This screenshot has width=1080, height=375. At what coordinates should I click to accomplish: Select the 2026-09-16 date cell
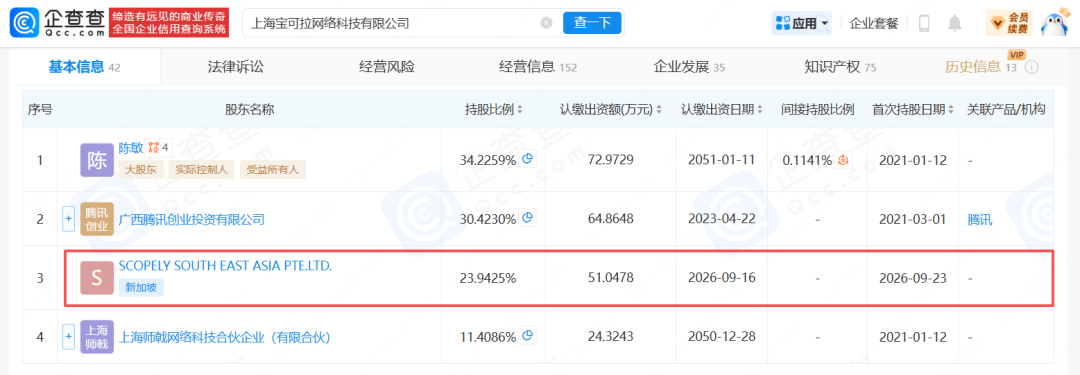tap(722, 278)
